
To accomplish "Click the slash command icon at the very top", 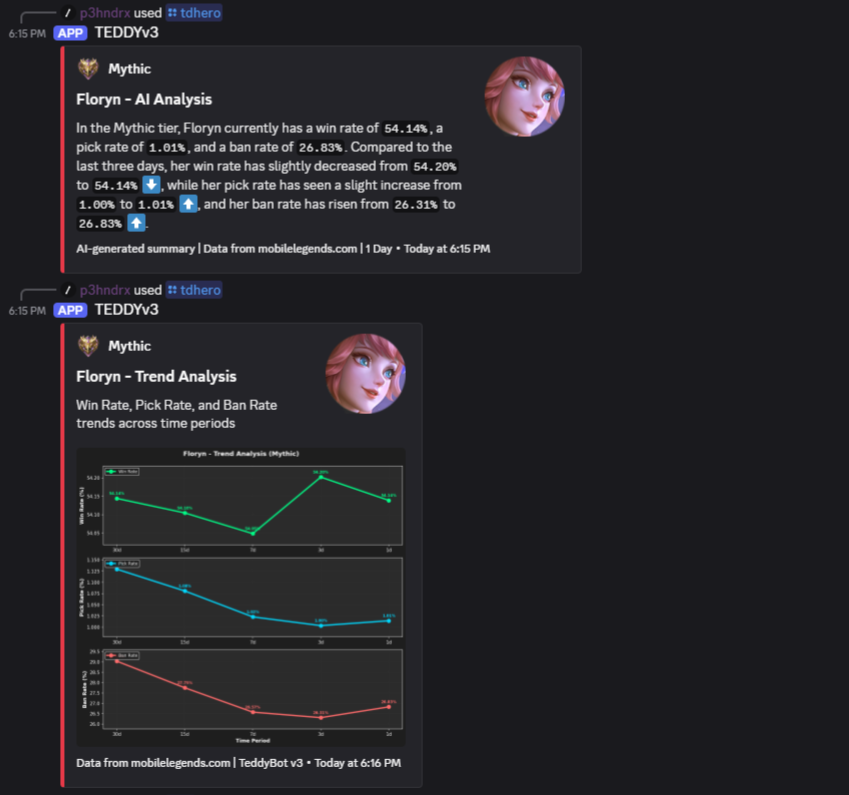I will click(67, 12).
